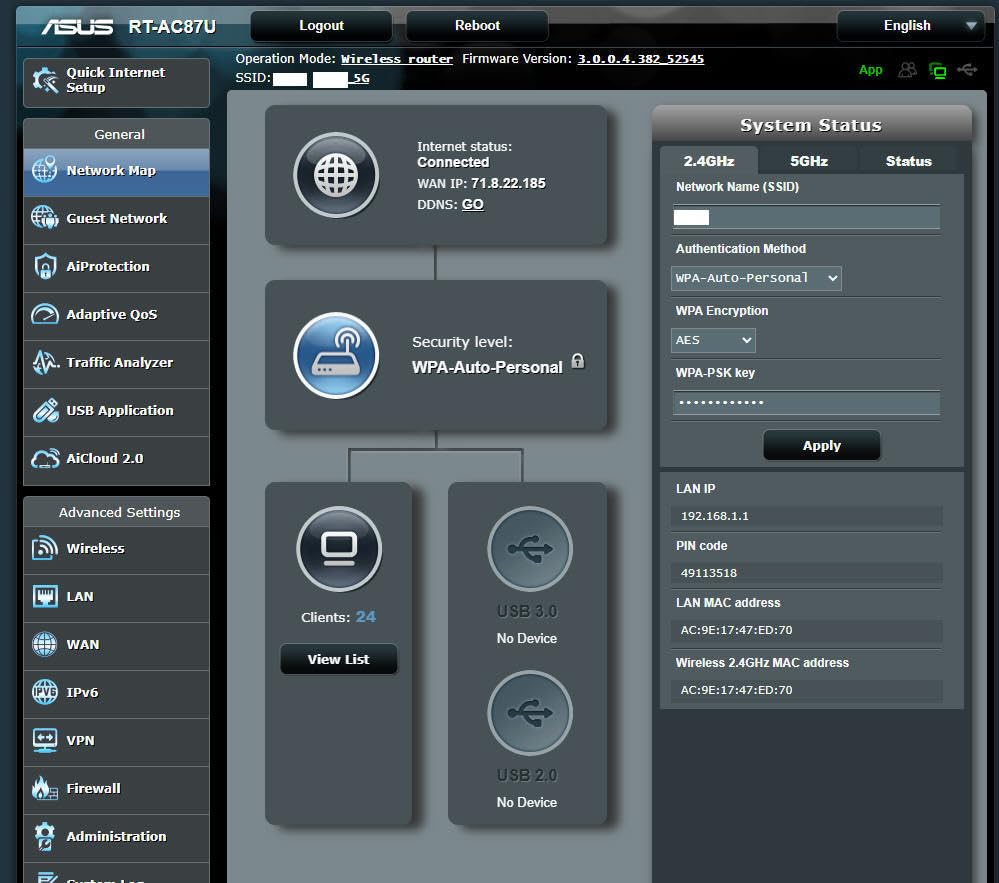Viewport: 999px width, 883px height.
Task: Click the Firewall flame icon
Action: 45,789
